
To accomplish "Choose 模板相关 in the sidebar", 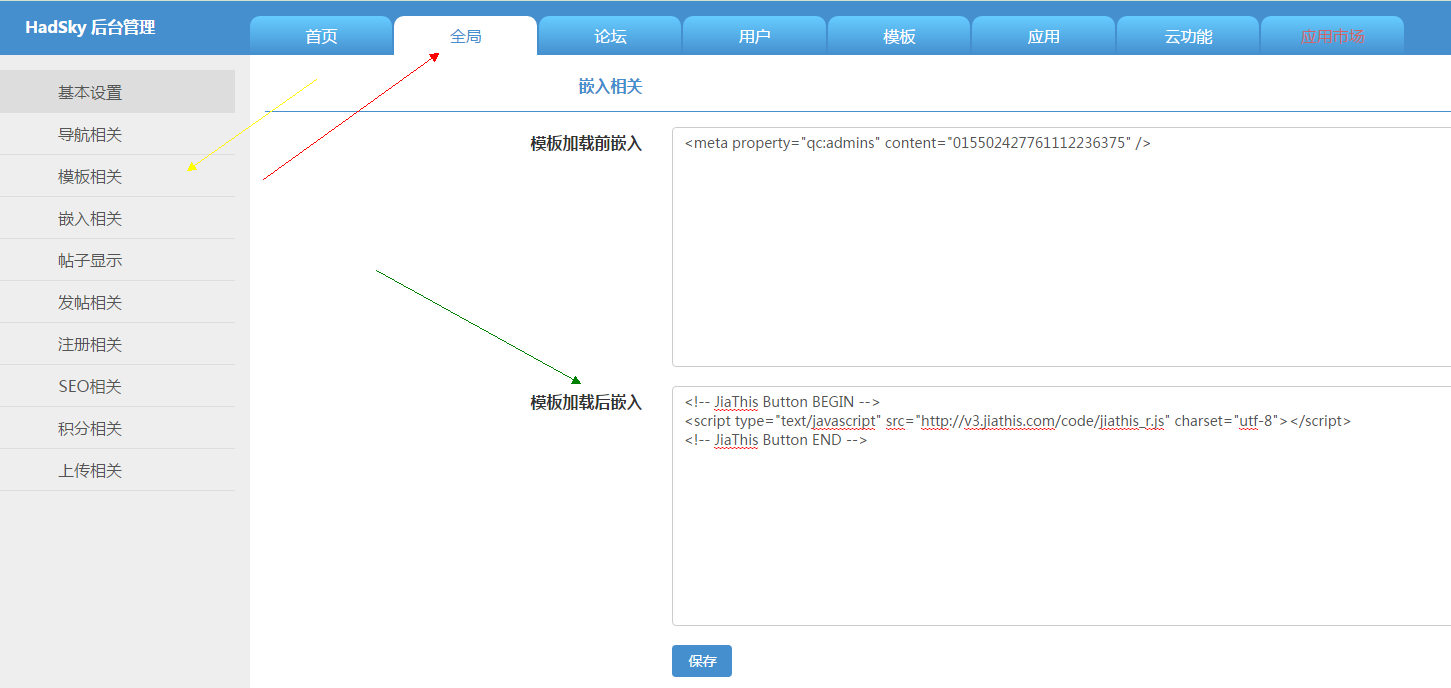I will [117, 176].
